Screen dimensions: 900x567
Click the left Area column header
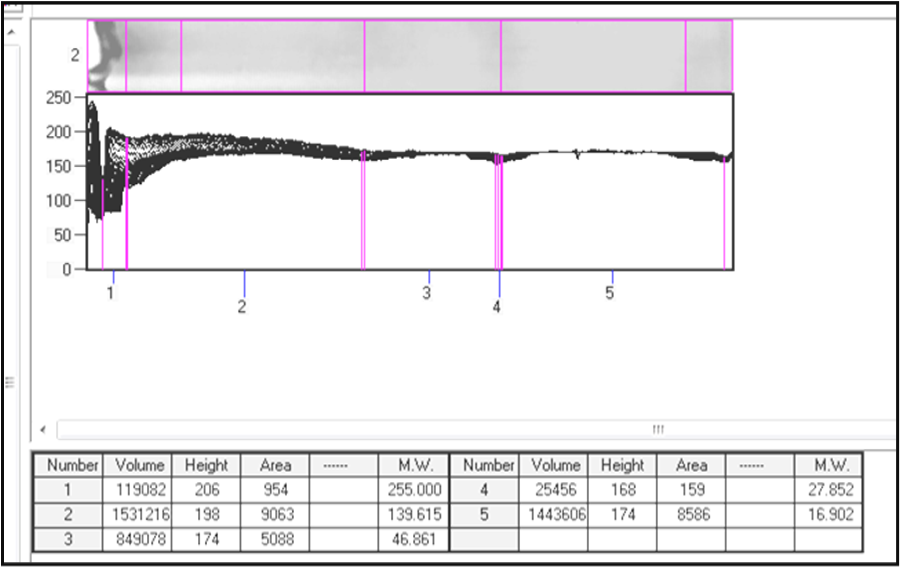pyautogui.click(x=275, y=465)
